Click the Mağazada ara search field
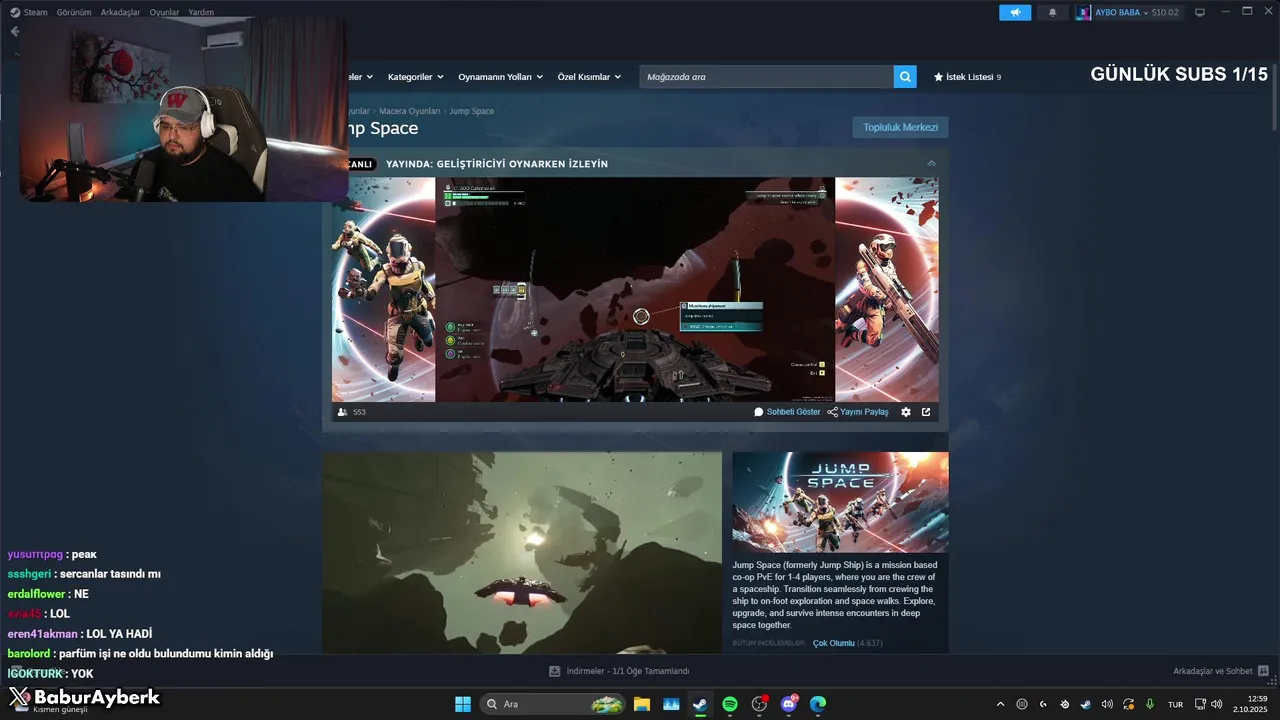This screenshot has height=720, width=1280. coord(766,77)
